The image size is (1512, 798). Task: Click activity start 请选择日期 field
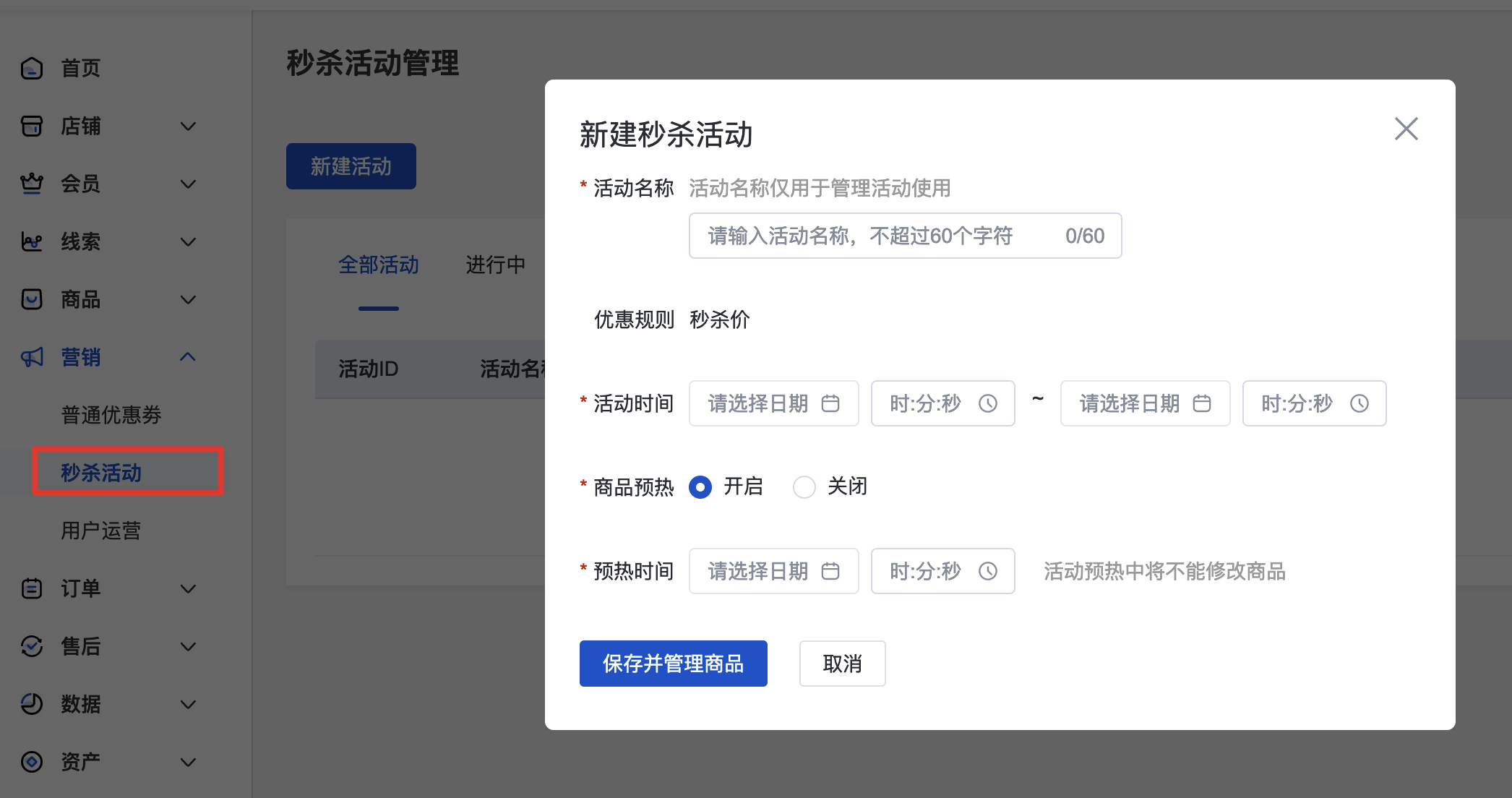coord(774,403)
